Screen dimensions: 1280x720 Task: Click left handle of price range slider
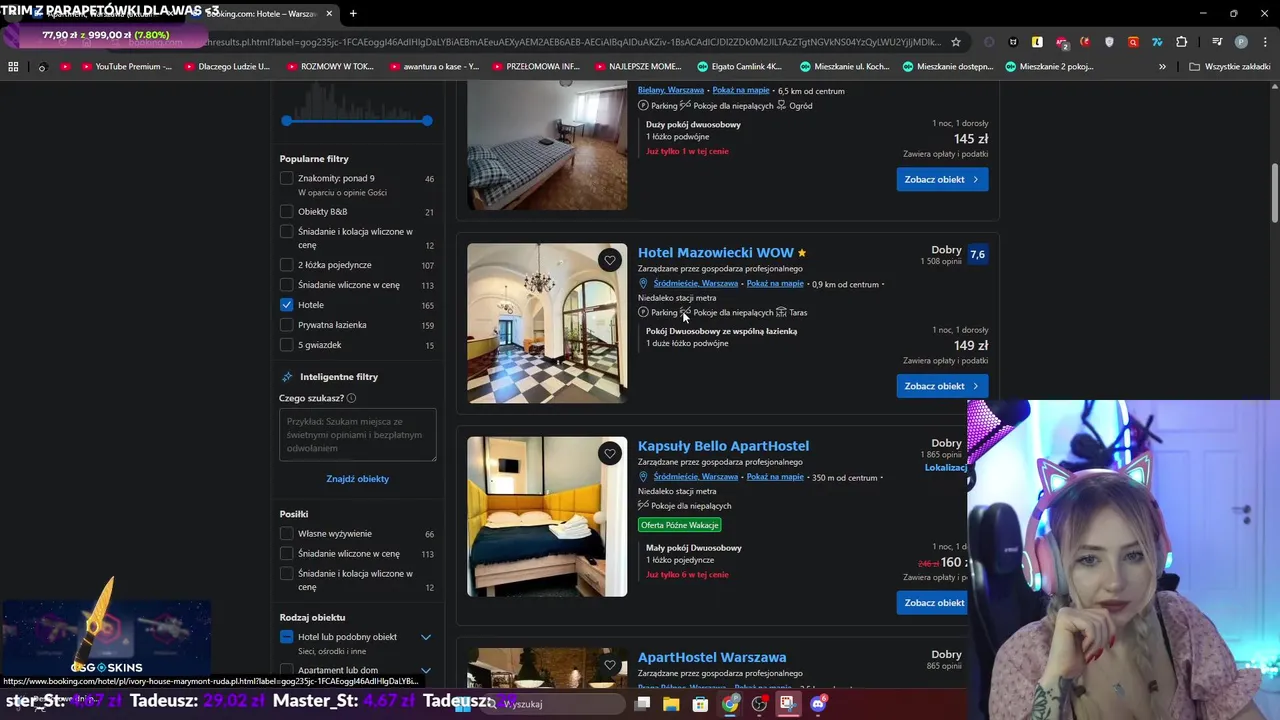point(287,121)
